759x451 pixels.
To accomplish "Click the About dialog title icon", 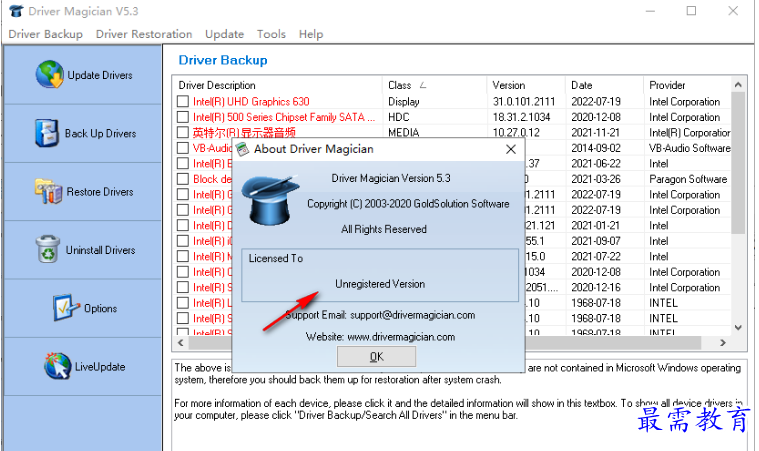I will coord(243,149).
